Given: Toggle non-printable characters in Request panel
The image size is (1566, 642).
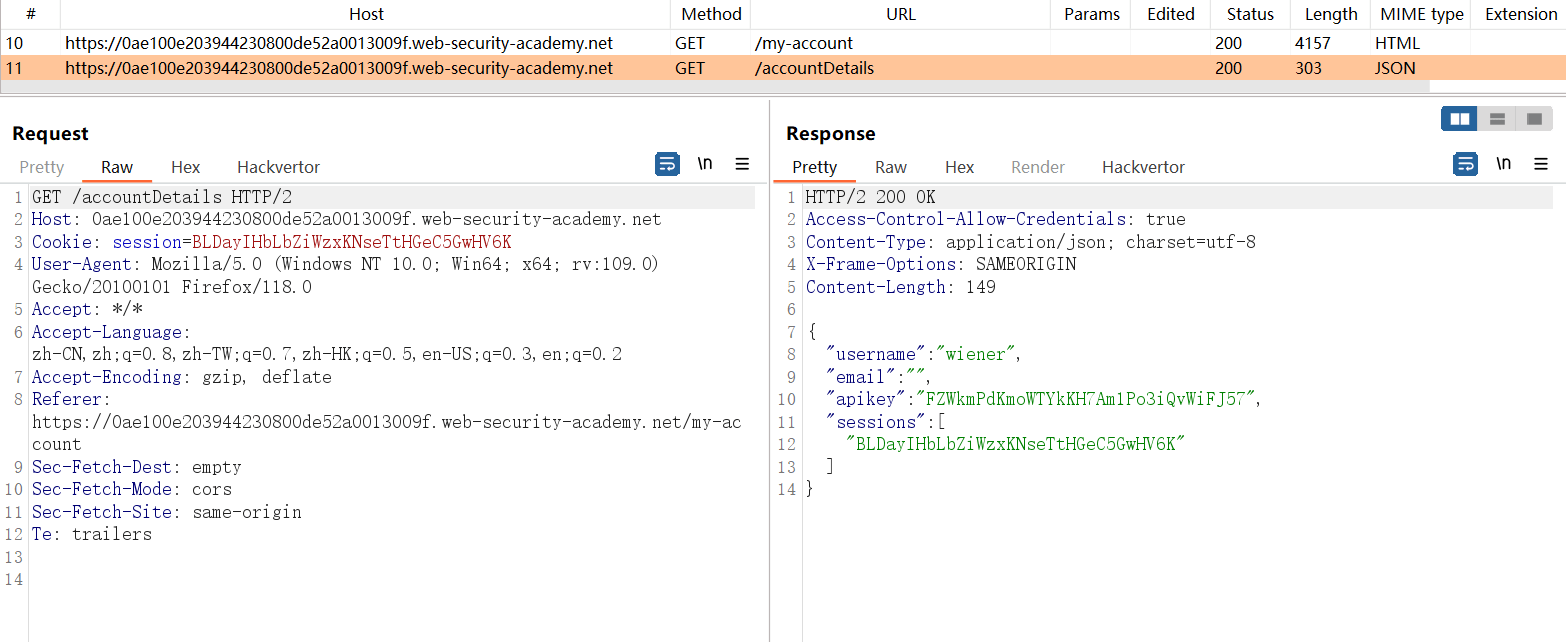Looking at the screenshot, I should (705, 165).
